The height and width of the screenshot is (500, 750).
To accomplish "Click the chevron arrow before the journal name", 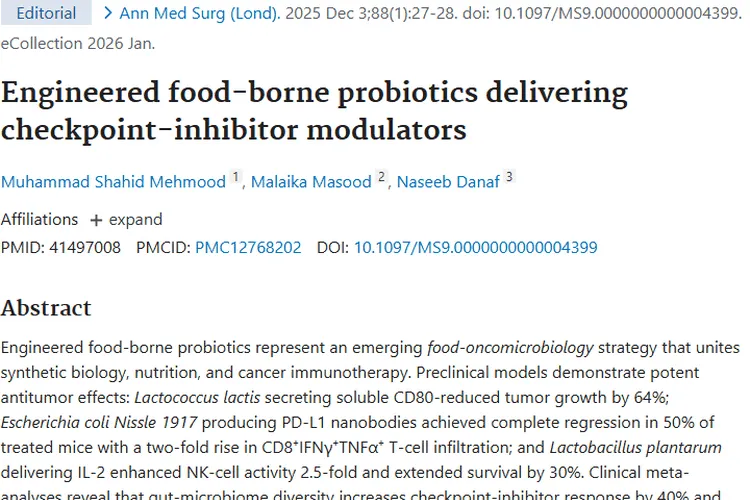I will pyautogui.click(x=108, y=14).
